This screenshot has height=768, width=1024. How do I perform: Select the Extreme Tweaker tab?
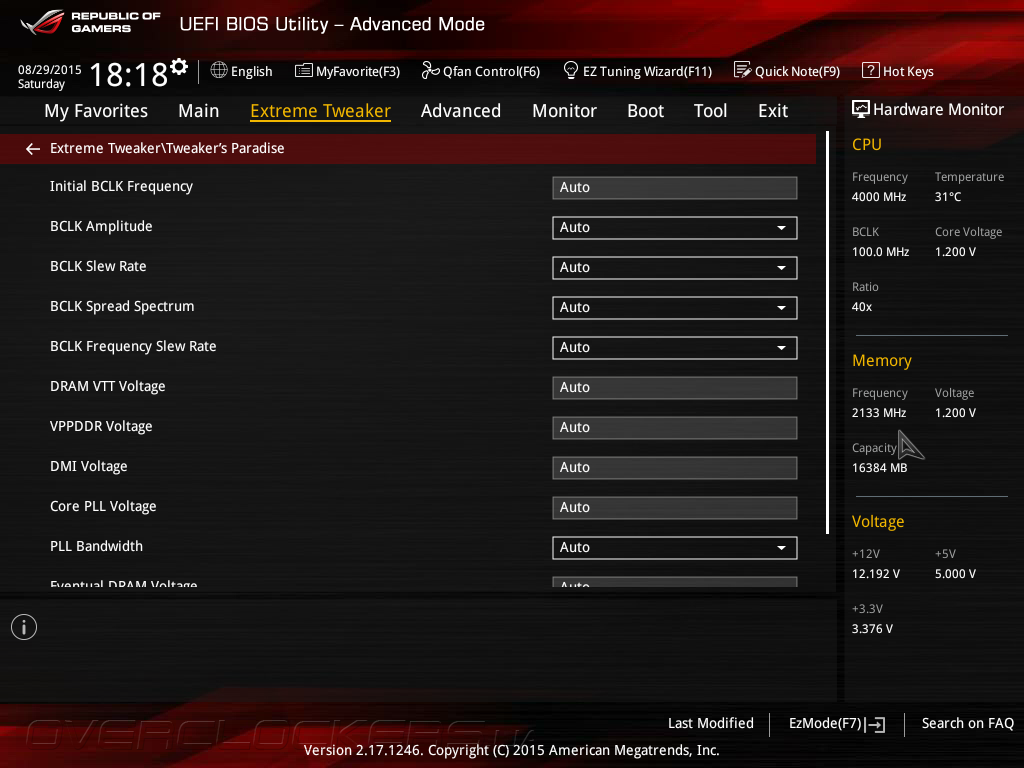[321, 111]
